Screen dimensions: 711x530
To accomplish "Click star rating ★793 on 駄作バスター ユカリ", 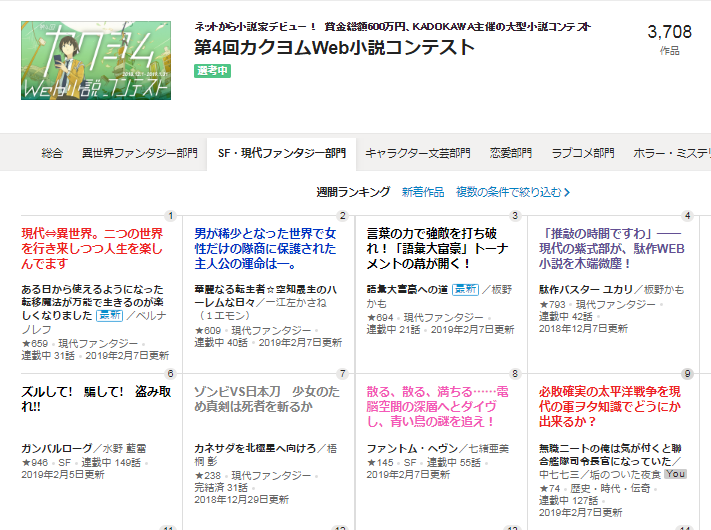I will [552, 304].
